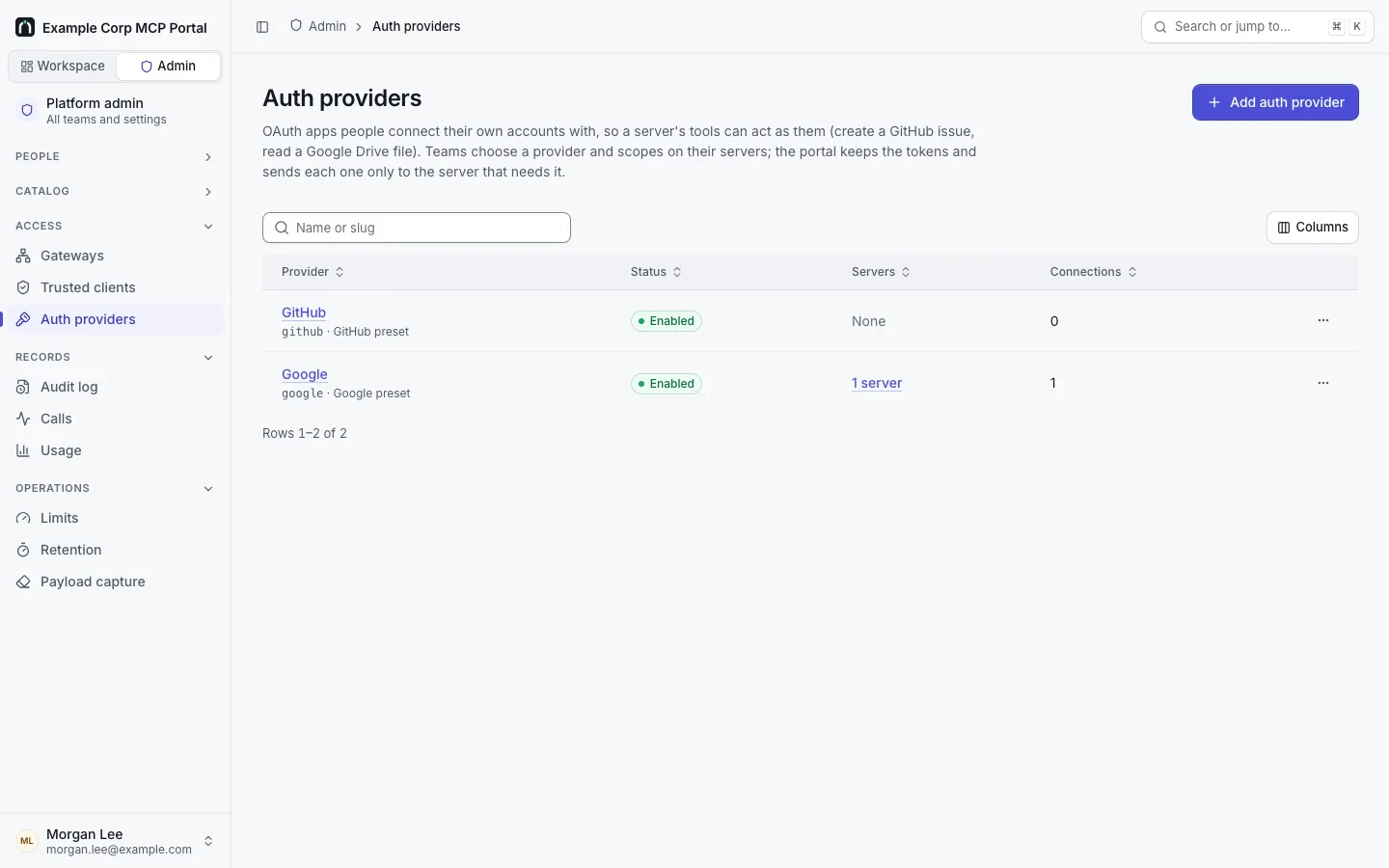Viewport: 1389px width, 868px height.
Task: Expand the Catalog section
Action: click(x=115, y=191)
